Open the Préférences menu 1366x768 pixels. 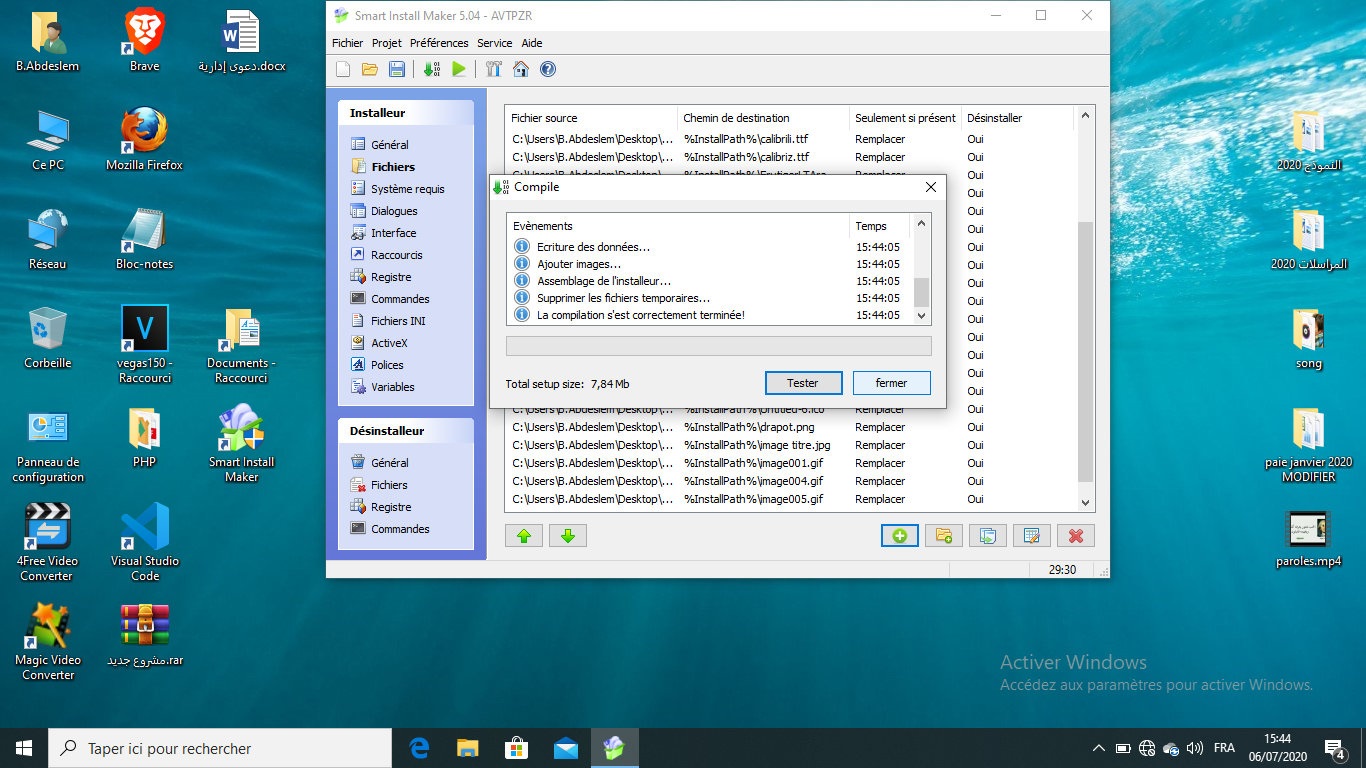coord(439,43)
